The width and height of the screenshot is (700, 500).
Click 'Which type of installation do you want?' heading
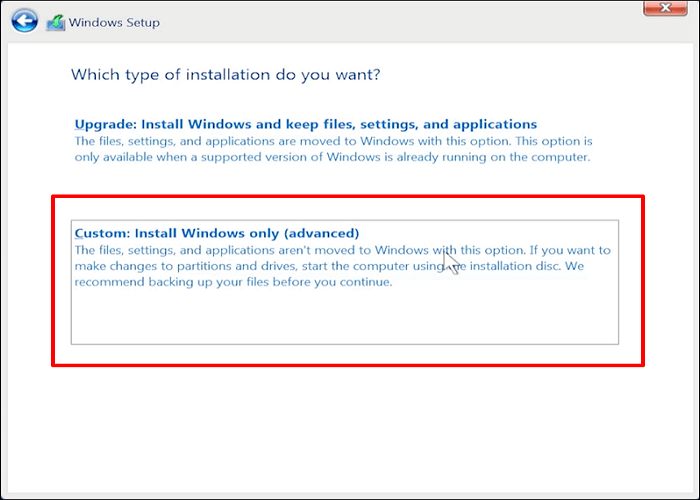click(x=227, y=75)
